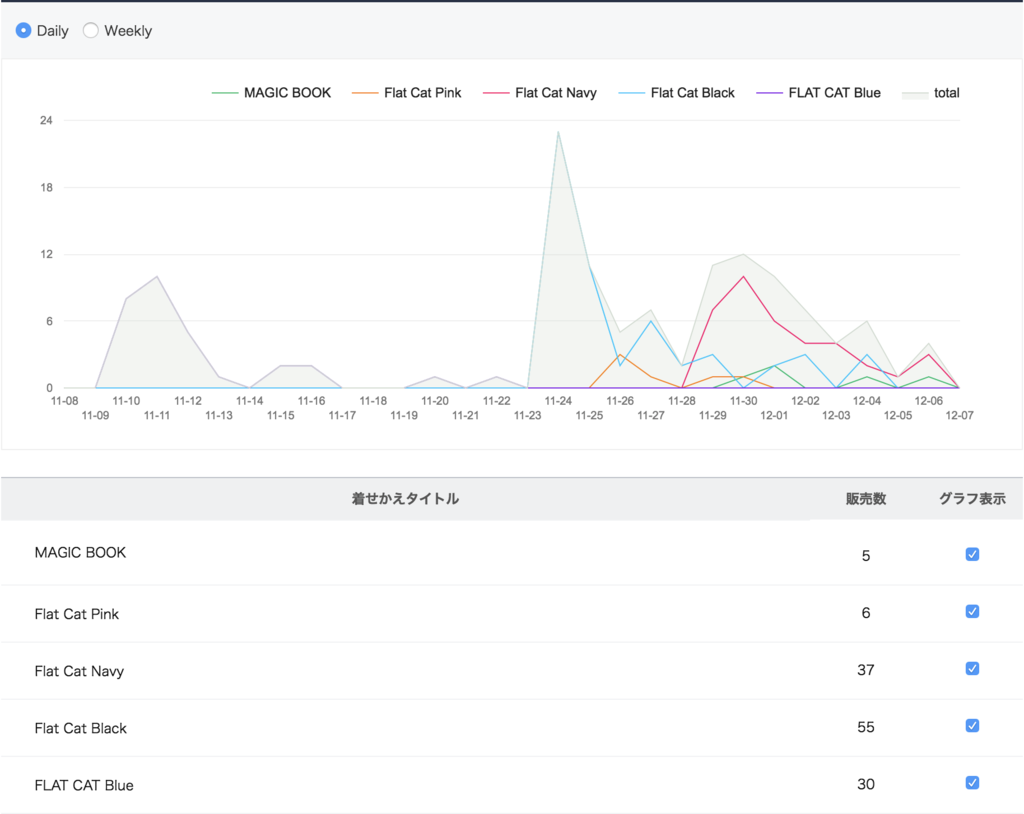This screenshot has width=1024, height=814.
Task: Uncheck Flat Cat Black graph checkbox
Action: 972,725
